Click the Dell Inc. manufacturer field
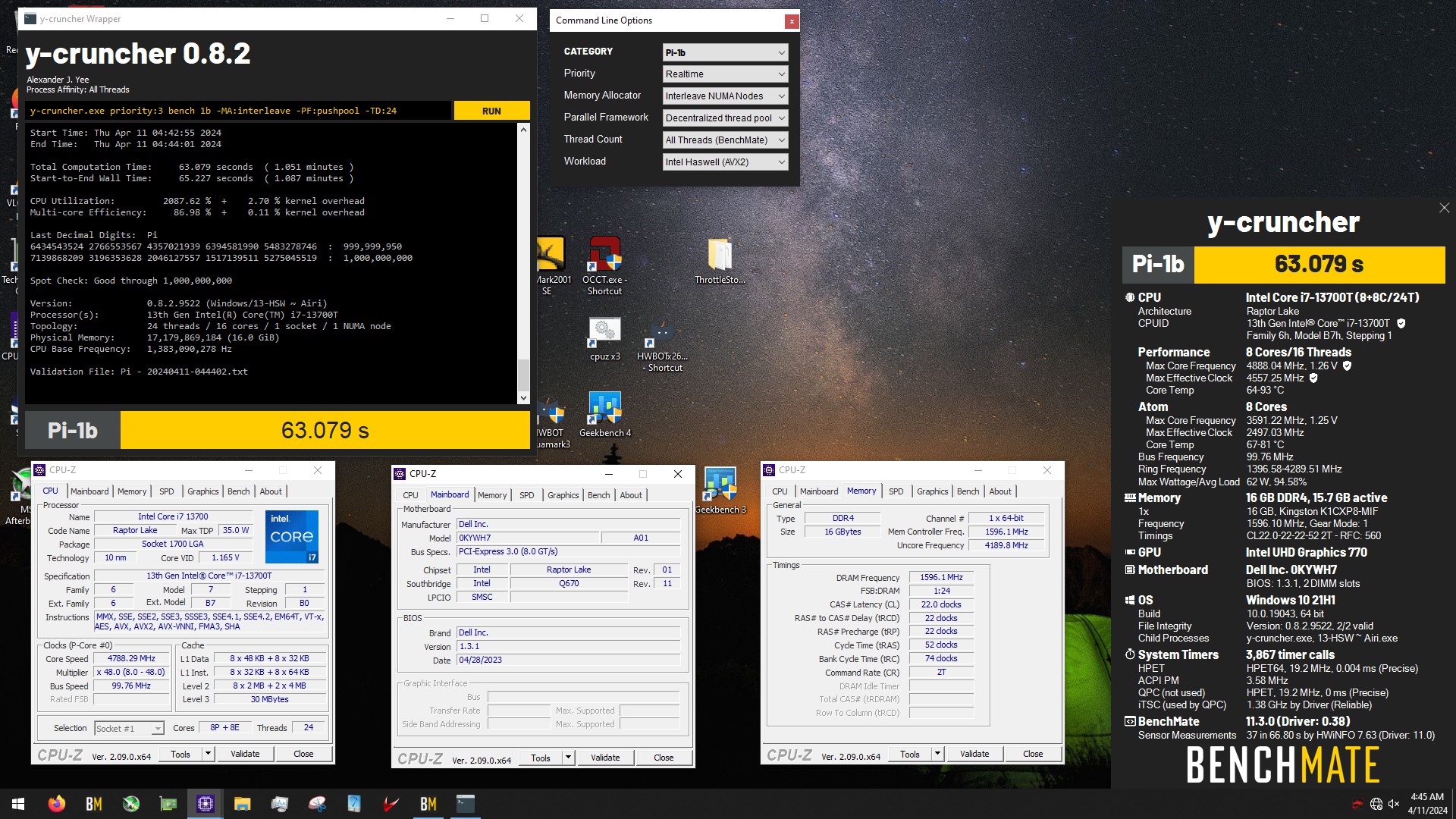Viewport: 1456px width, 819px height. (x=568, y=524)
